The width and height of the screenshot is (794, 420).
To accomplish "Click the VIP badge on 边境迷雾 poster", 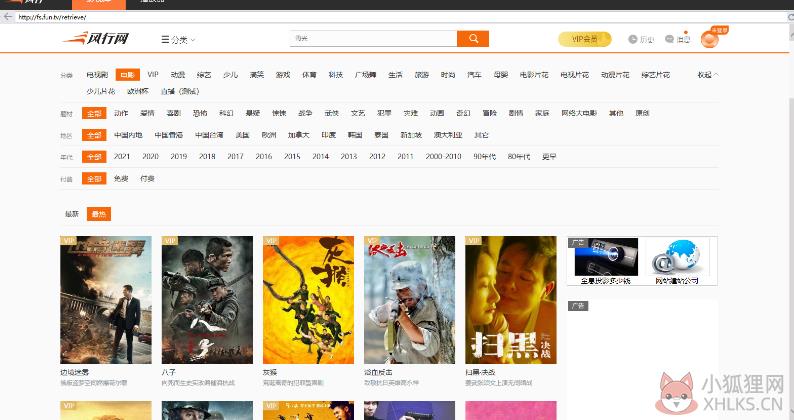I will click(68, 241).
